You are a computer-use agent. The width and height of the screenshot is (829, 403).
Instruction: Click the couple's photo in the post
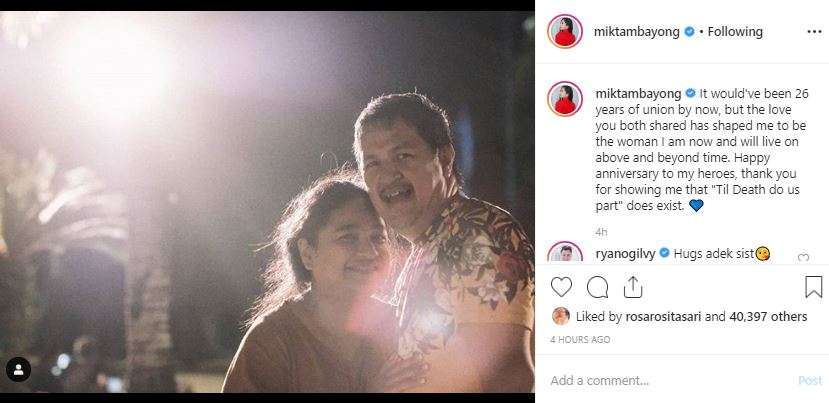270,200
